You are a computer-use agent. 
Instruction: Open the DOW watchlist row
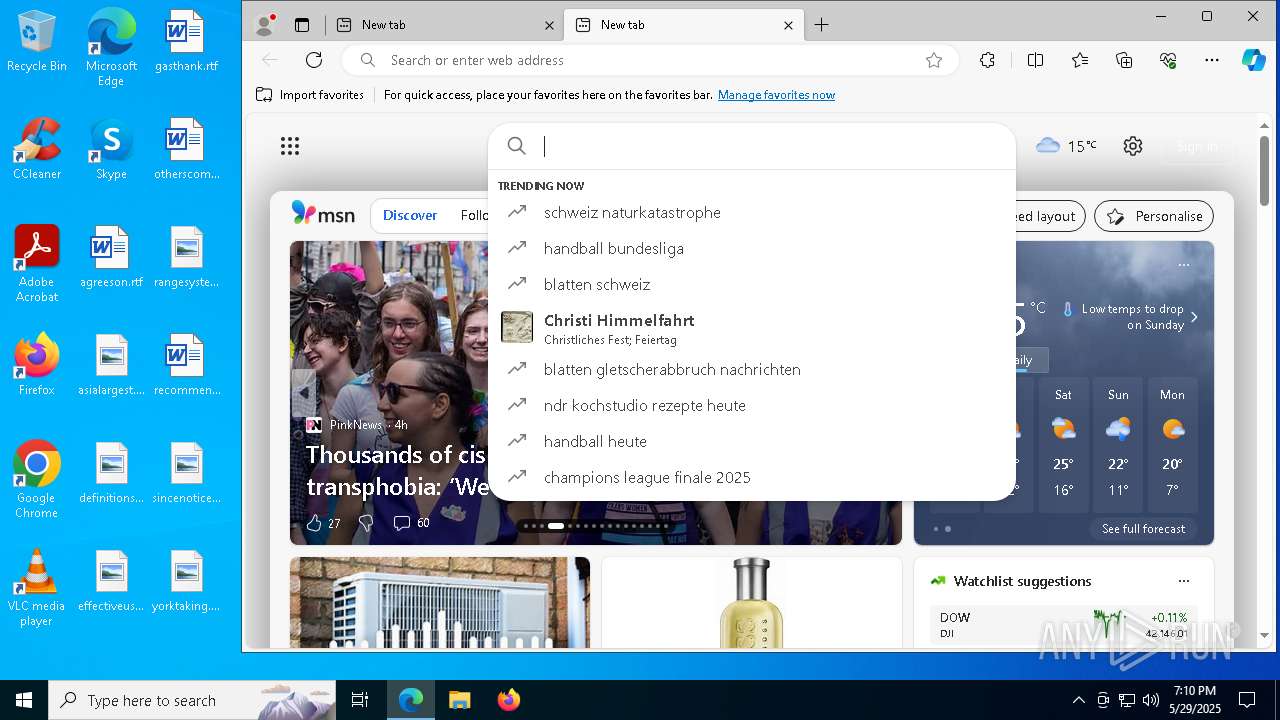[1063, 625]
